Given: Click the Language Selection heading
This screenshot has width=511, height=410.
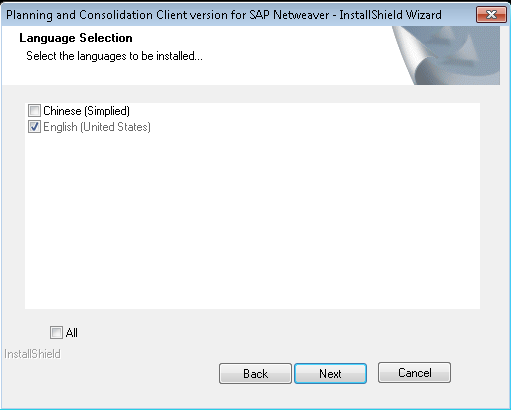Looking at the screenshot, I should [x=76, y=38].
